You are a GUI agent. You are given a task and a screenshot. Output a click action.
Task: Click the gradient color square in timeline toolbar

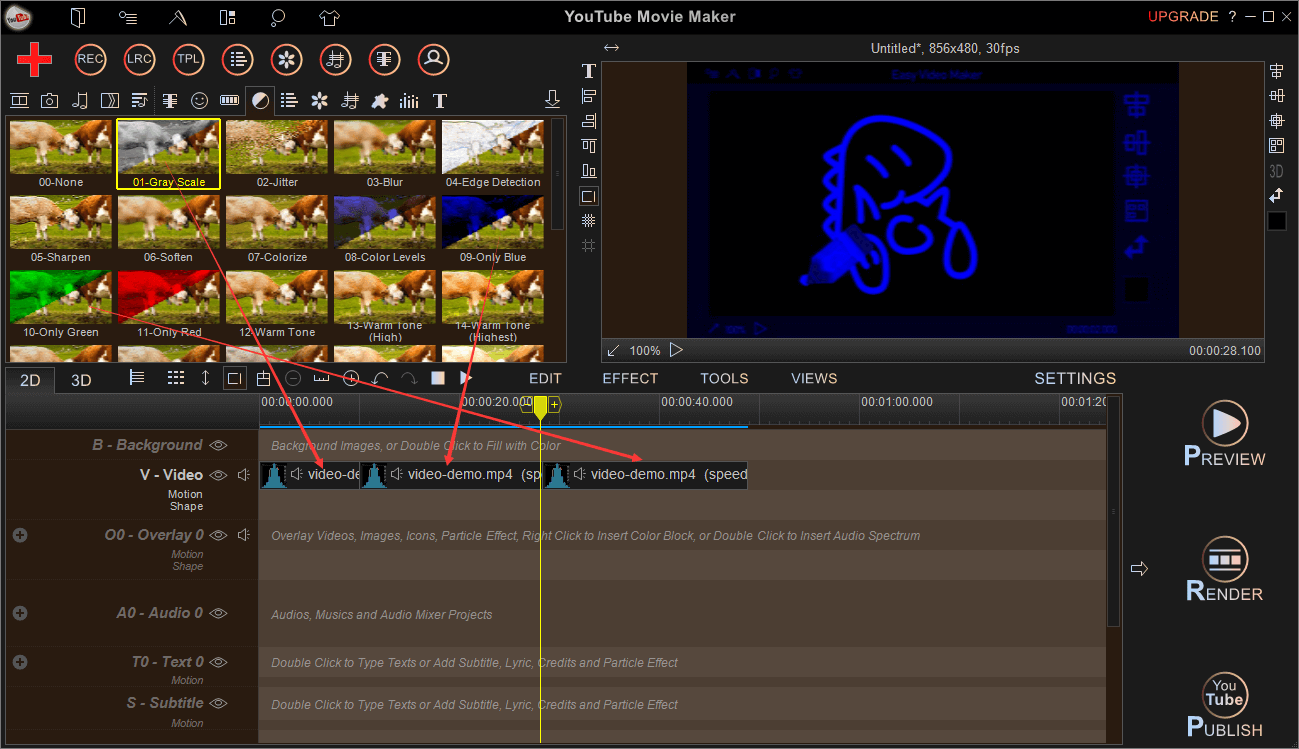tap(437, 378)
